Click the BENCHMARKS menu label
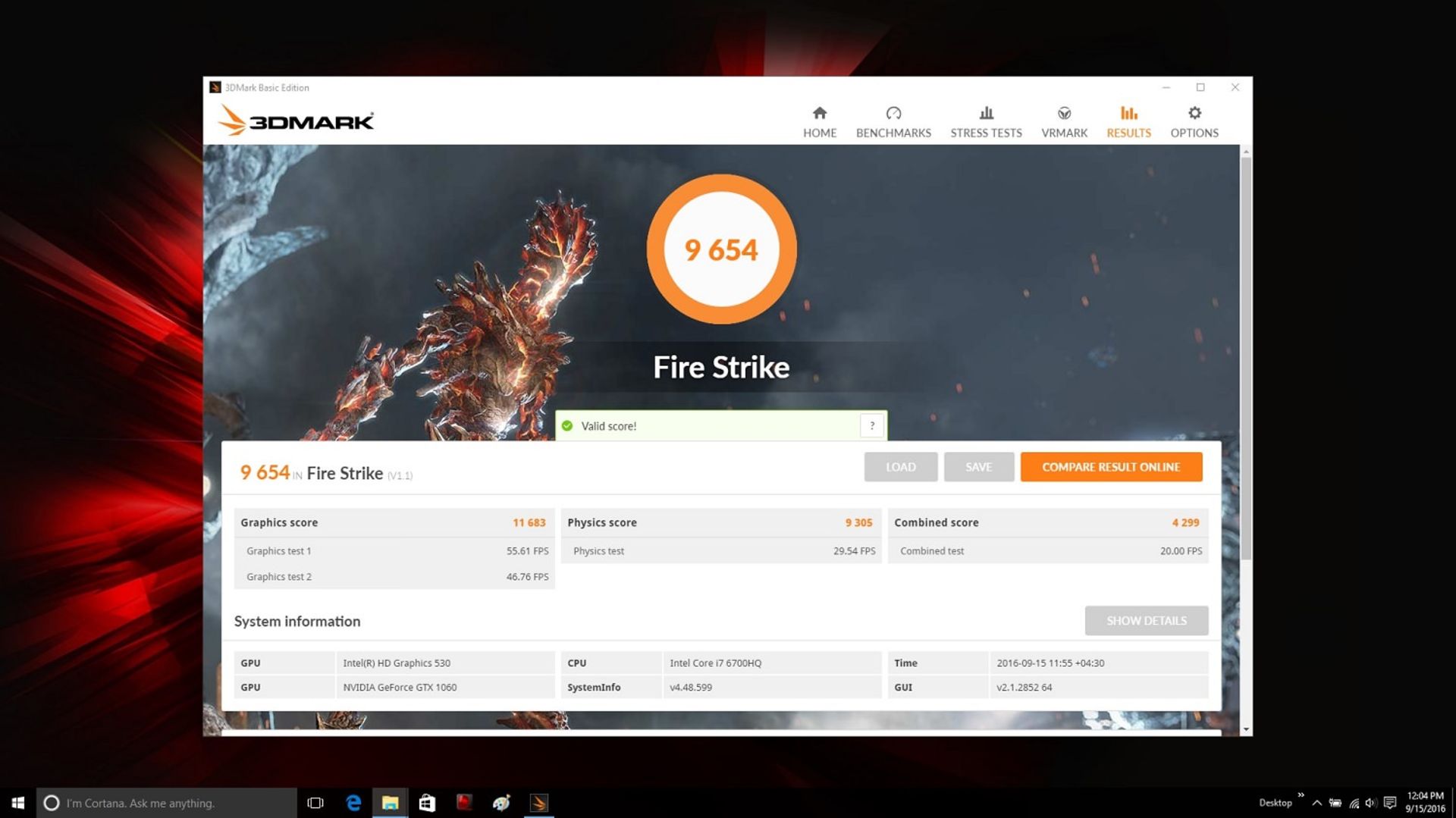 tap(893, 133)
